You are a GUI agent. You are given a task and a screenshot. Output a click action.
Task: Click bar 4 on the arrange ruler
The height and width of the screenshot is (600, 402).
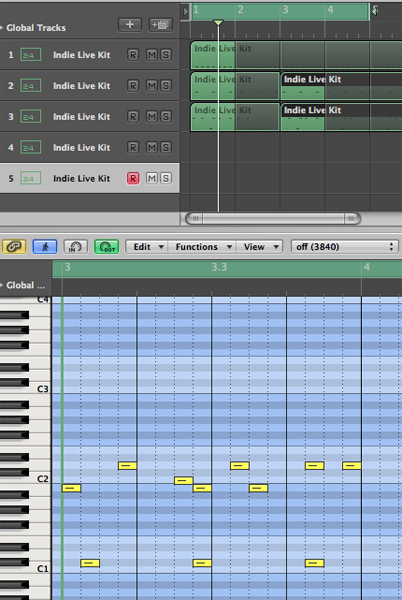(x=330, y=10)
